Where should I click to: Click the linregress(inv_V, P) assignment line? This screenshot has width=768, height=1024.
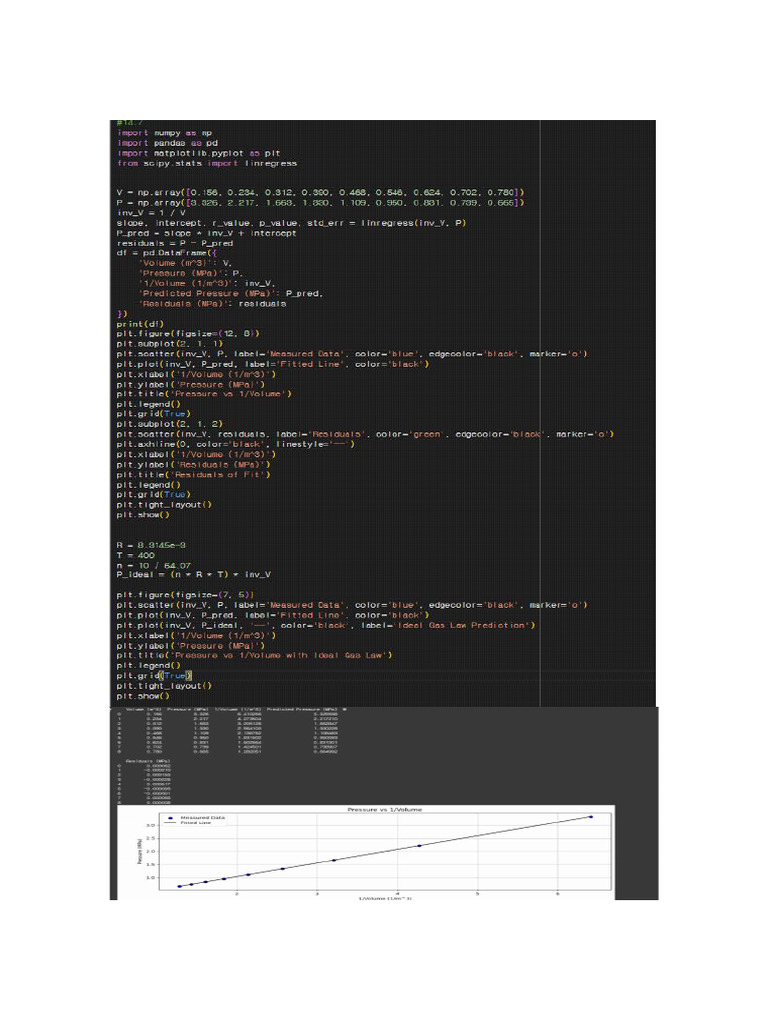click(x=291, y=223)
